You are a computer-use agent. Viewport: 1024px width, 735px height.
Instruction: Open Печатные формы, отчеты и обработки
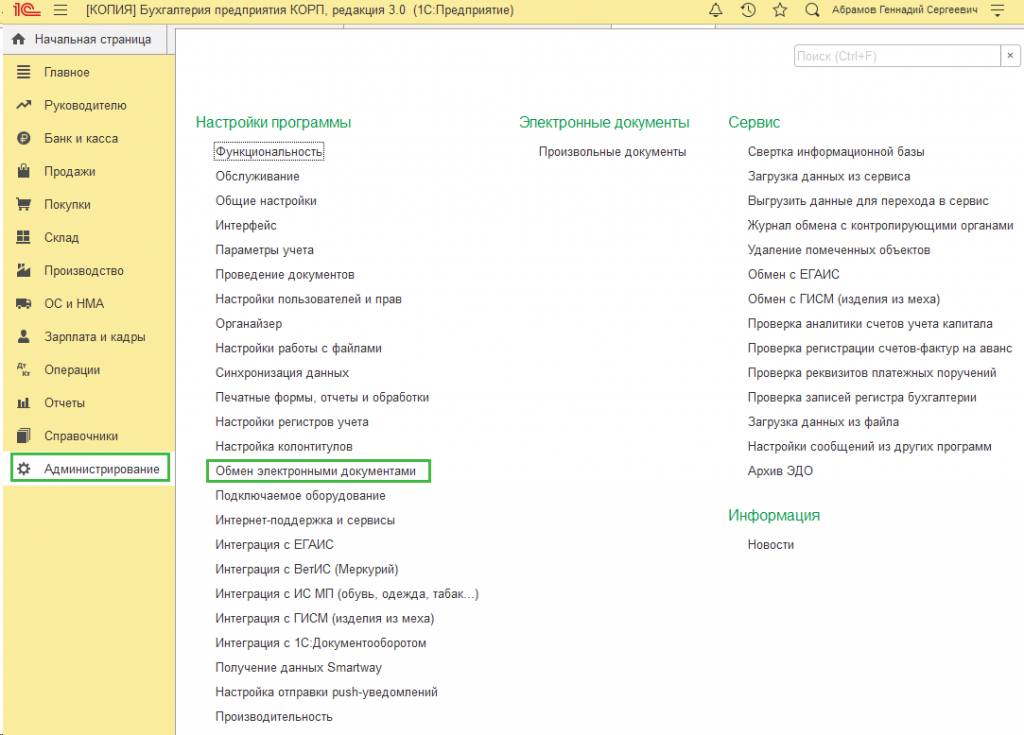pos(322,397)
